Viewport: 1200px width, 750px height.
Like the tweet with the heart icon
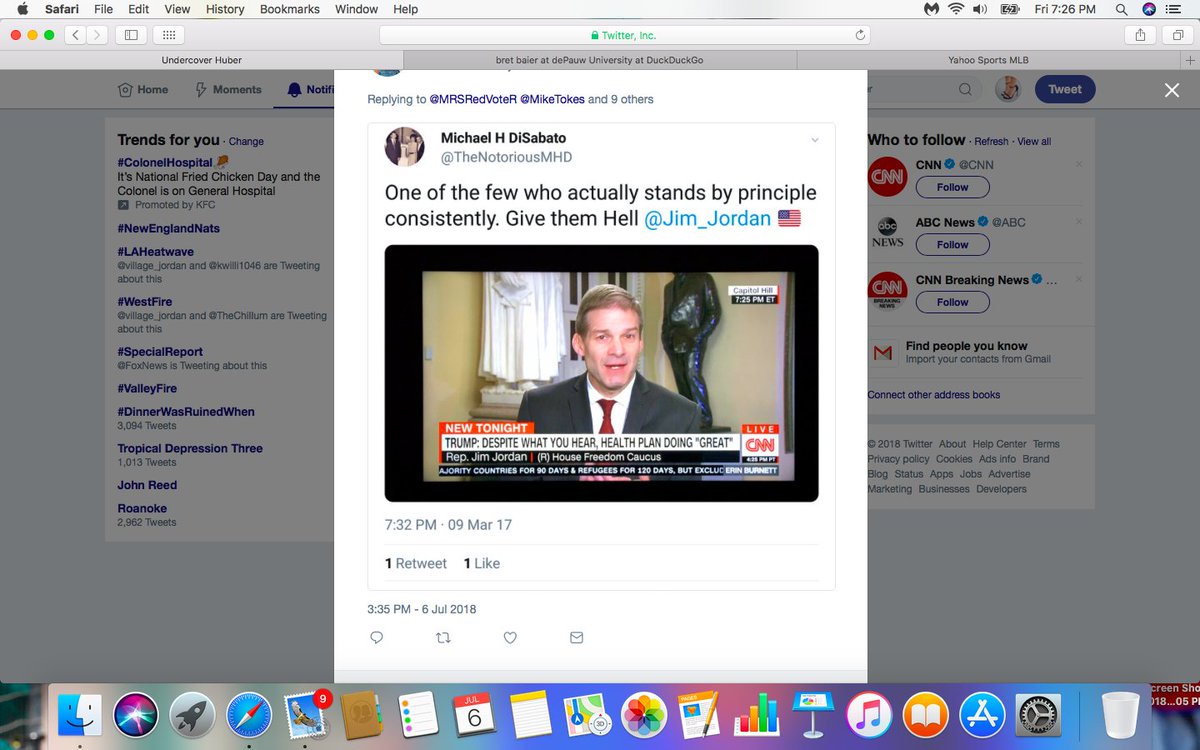[510, 637]
